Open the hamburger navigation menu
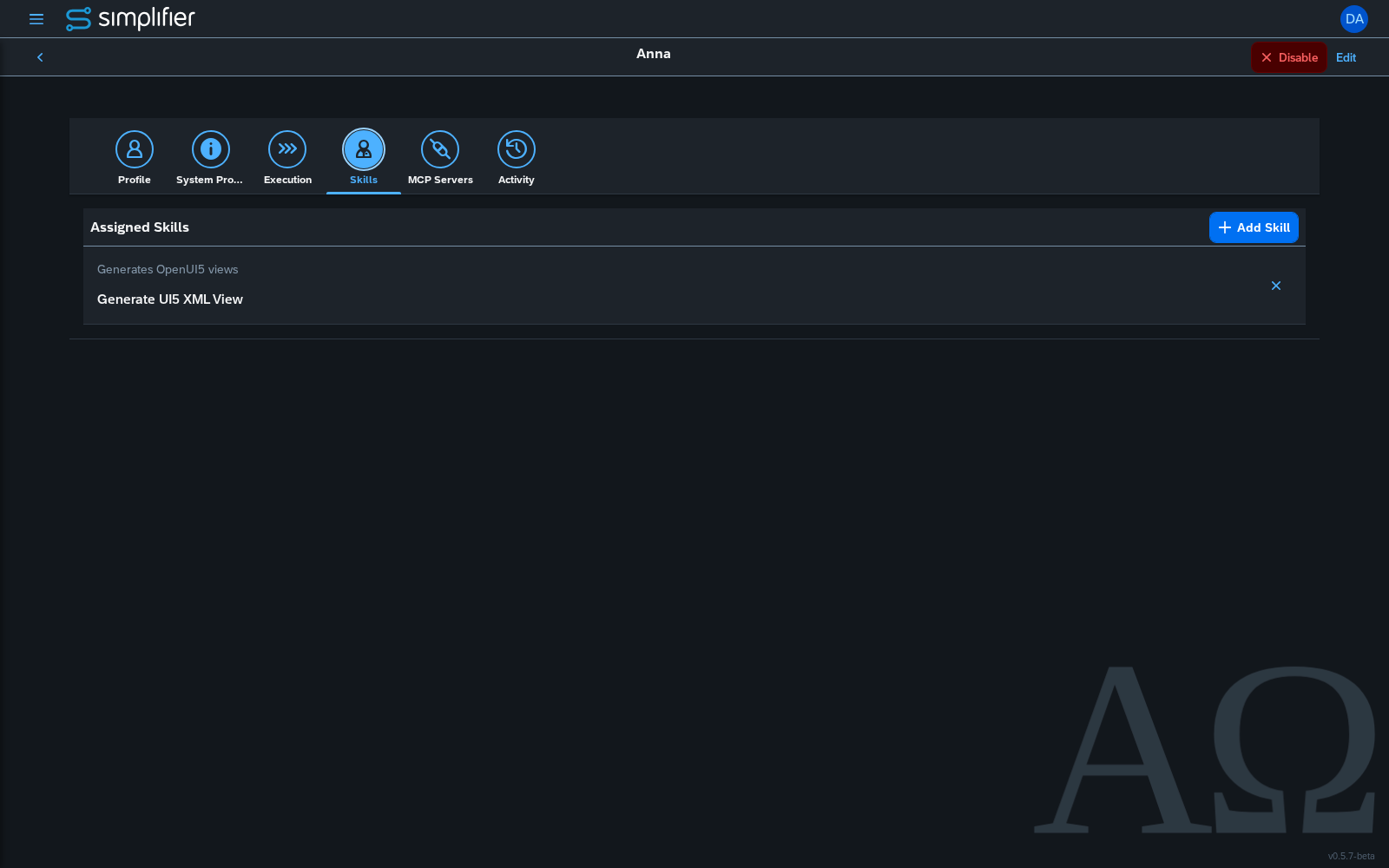The height and width of the screenshot is (868, 1389). [36, 19]
